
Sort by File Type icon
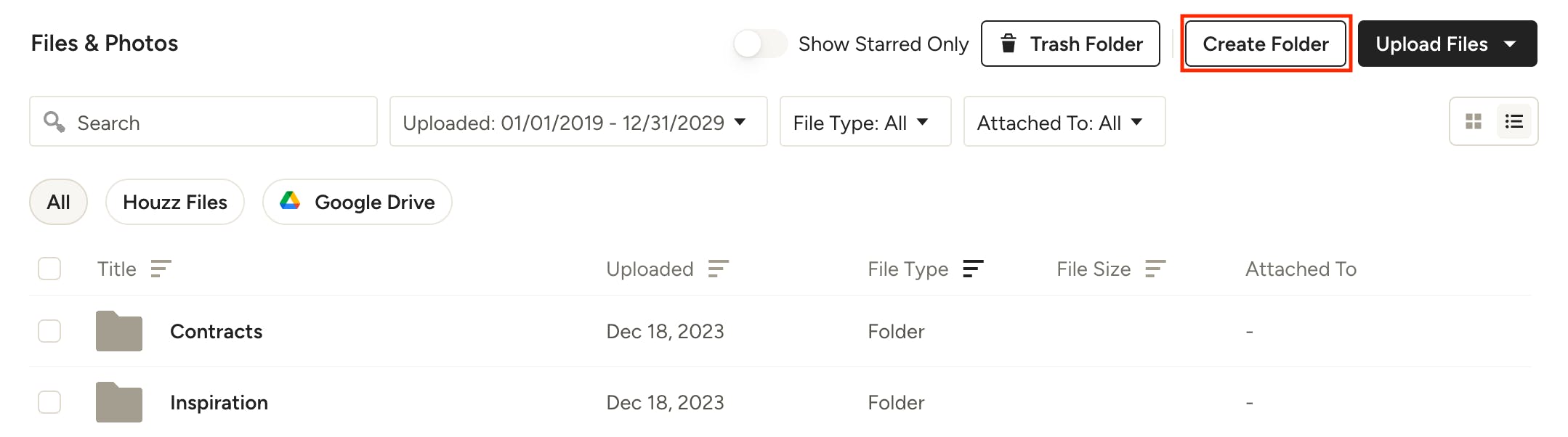pos(972,269)
